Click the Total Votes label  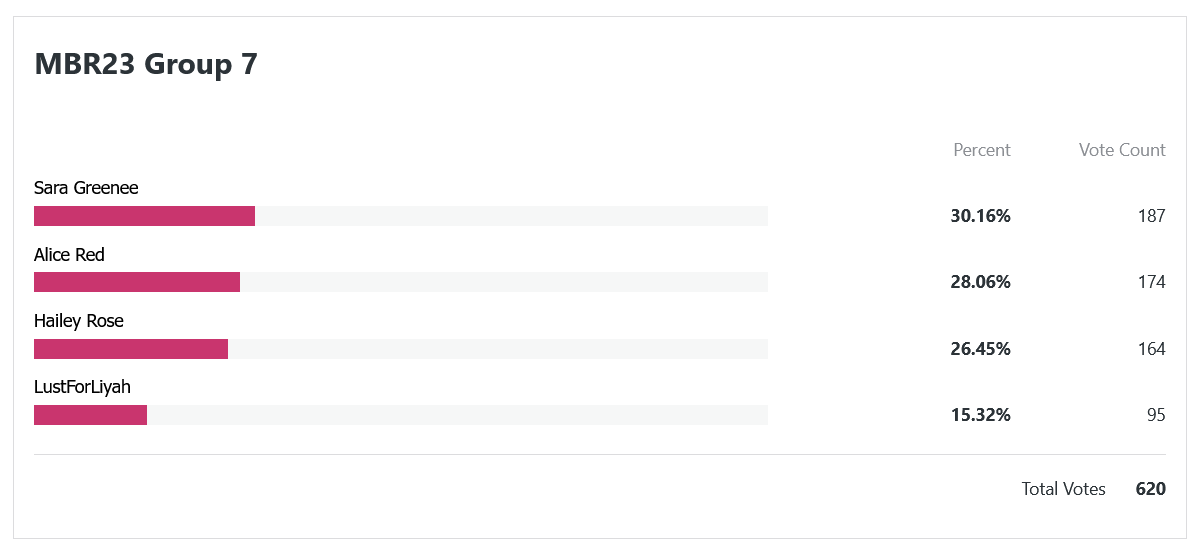1064,489
